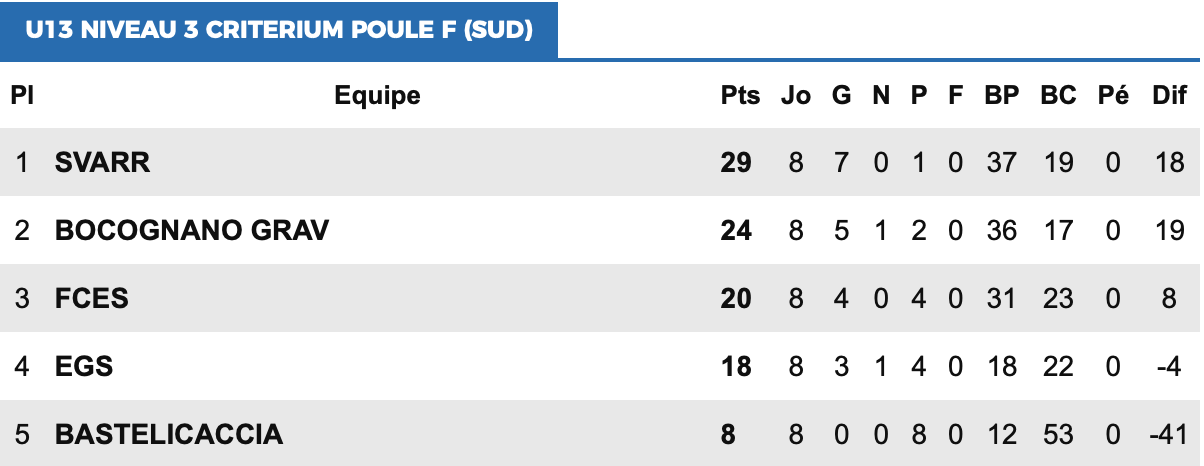
Task: Click the Pts column header
Action: [x=740, y=96]
